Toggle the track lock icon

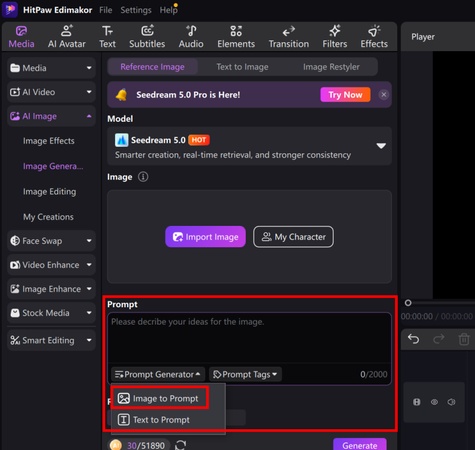click(417, 402)
